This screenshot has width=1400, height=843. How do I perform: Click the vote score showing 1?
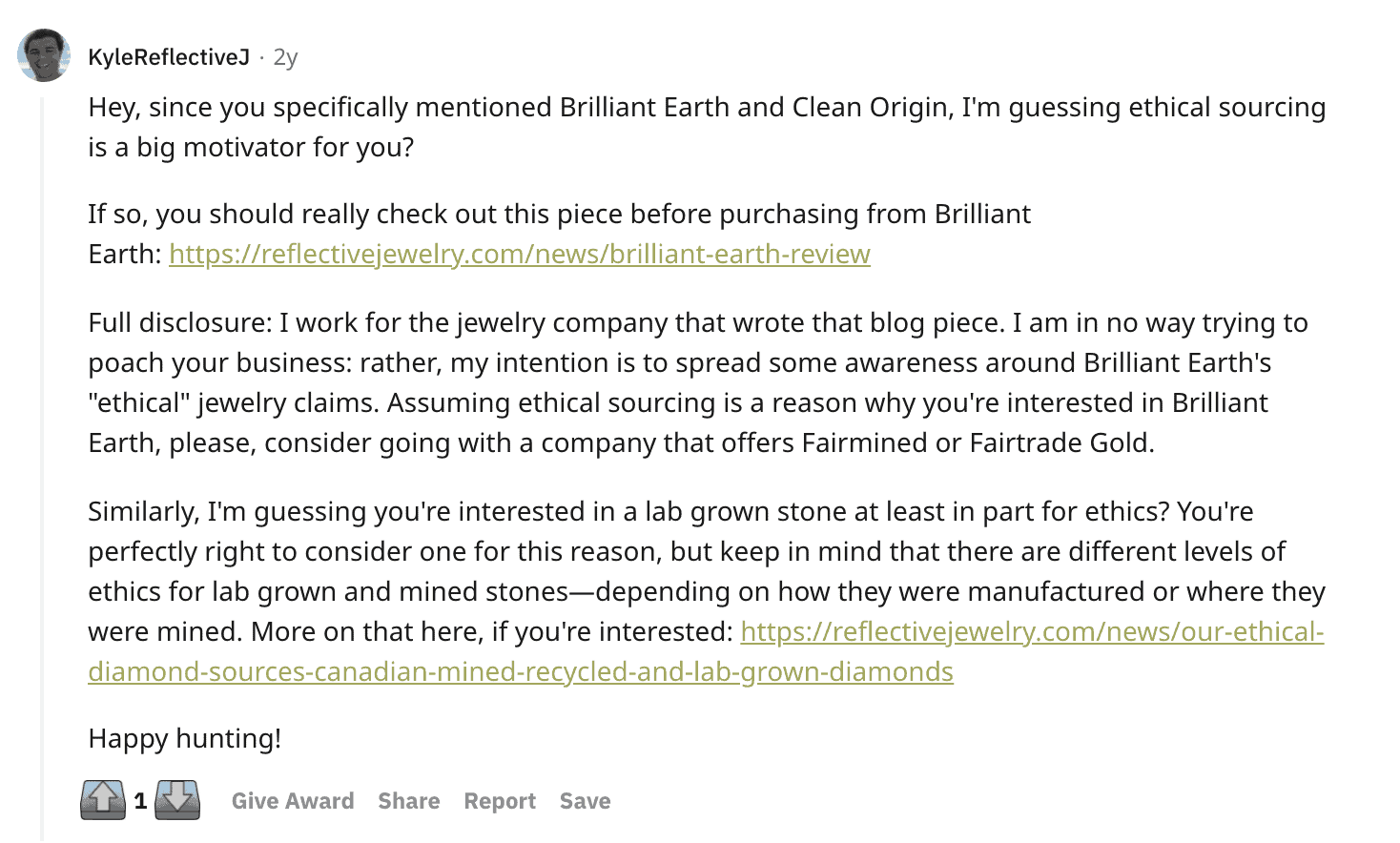[141, 801]
